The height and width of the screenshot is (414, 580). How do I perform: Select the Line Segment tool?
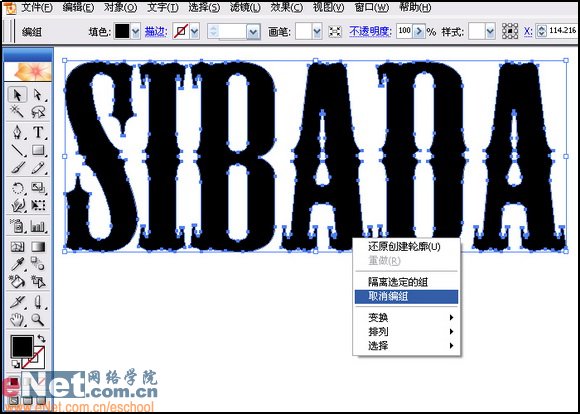click(17, 150)
